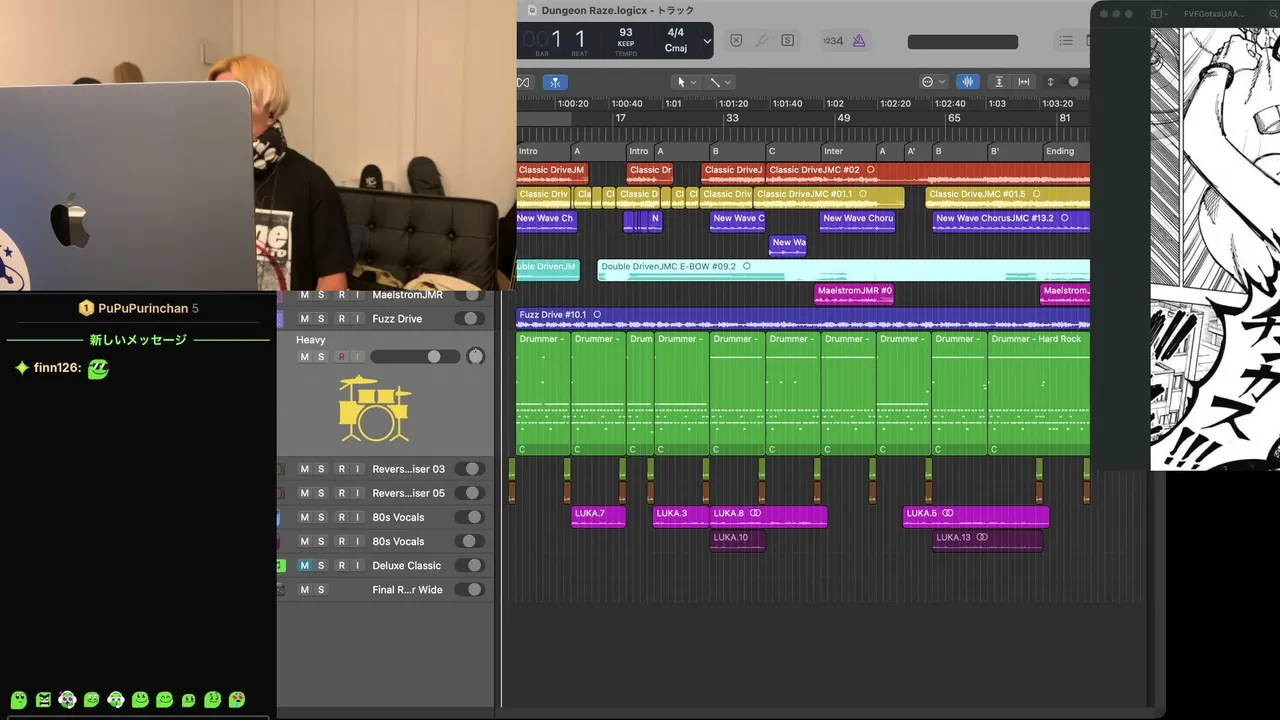Click the second 80s Vocals track icon
The width and height of the screenshot is (1280, 720).
pyautogui.click(x=280, y=541)
